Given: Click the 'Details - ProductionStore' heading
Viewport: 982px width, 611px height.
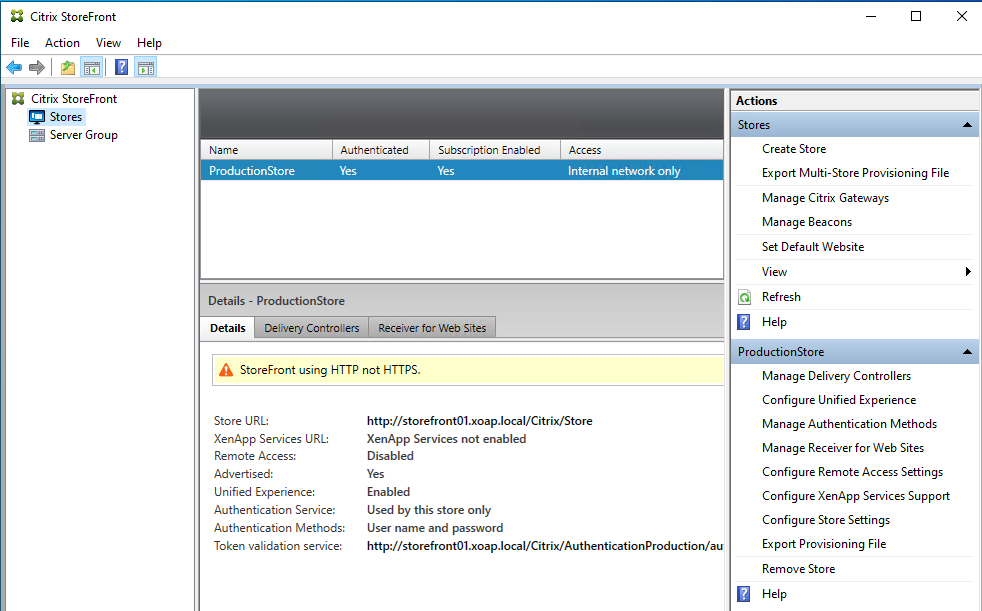Looking at the screenshot, I should pos(276,301).
